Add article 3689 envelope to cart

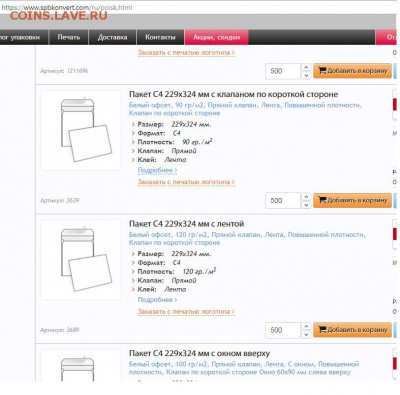pyautogui.click(x=352, y=330)
